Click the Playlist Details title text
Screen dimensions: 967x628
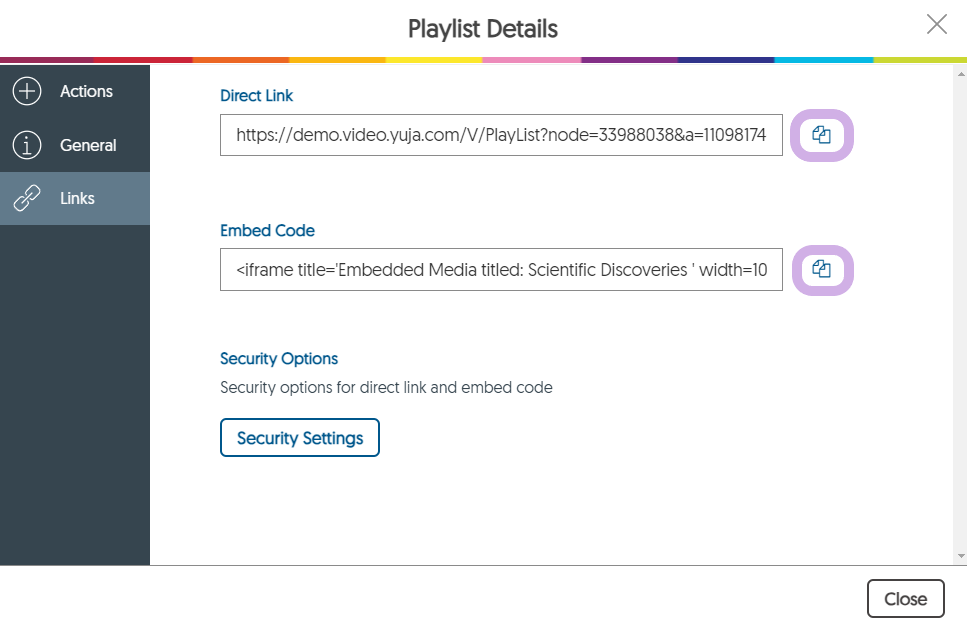(x=483, y=29)
